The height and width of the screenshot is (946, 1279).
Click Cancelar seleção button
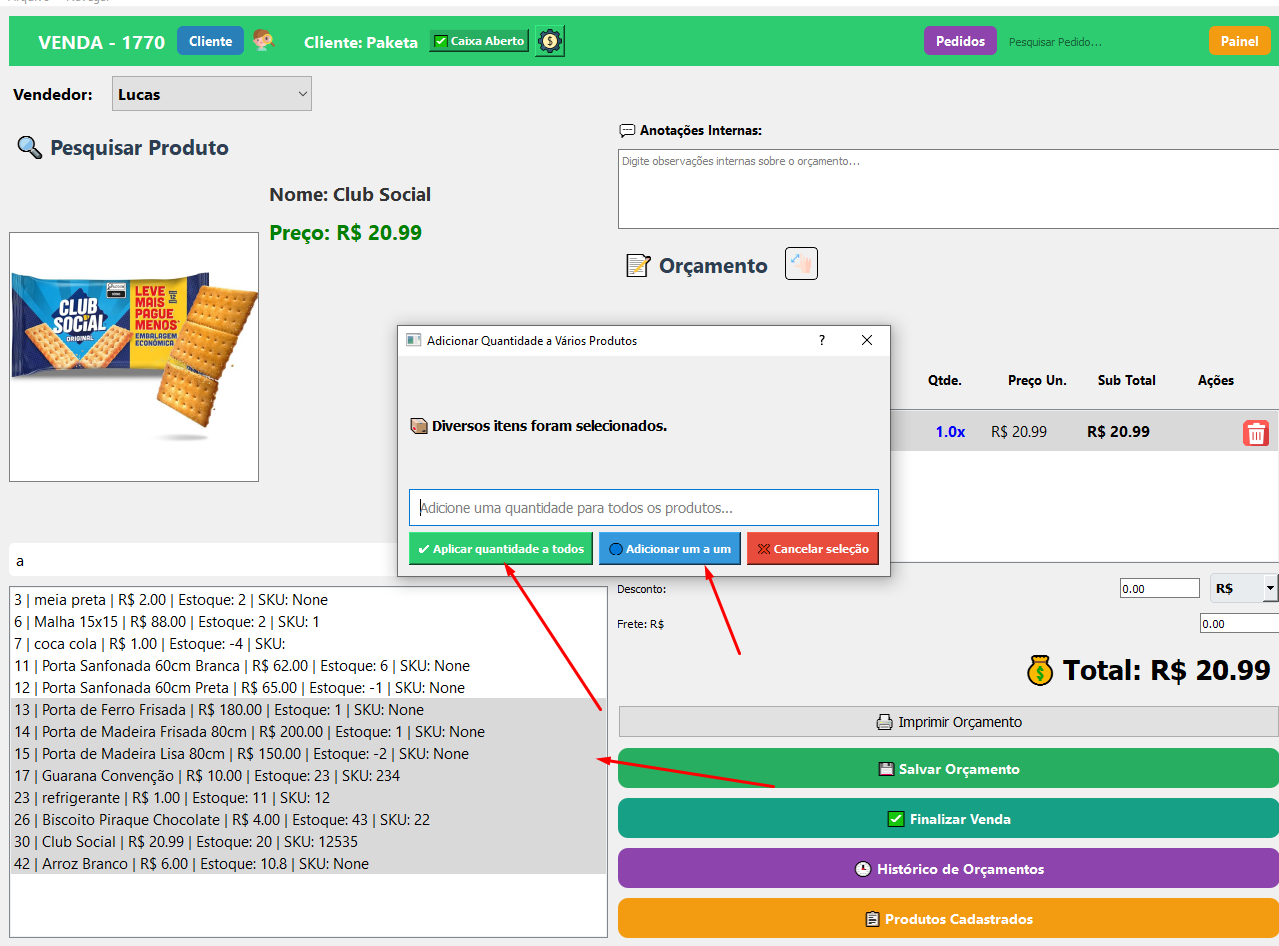click(812, 549)
